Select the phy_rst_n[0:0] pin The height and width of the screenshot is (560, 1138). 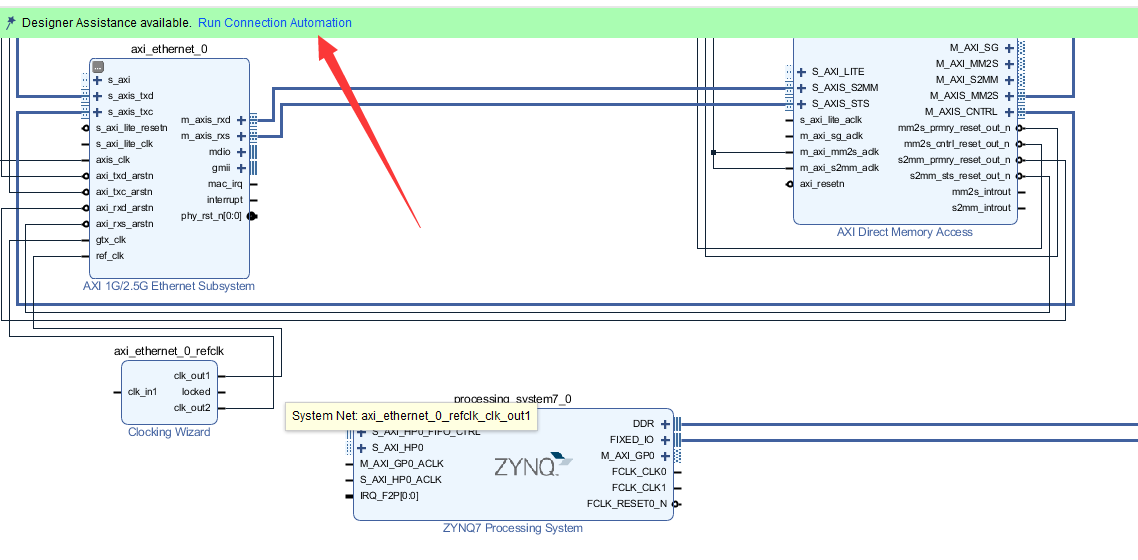click(211, 215)
